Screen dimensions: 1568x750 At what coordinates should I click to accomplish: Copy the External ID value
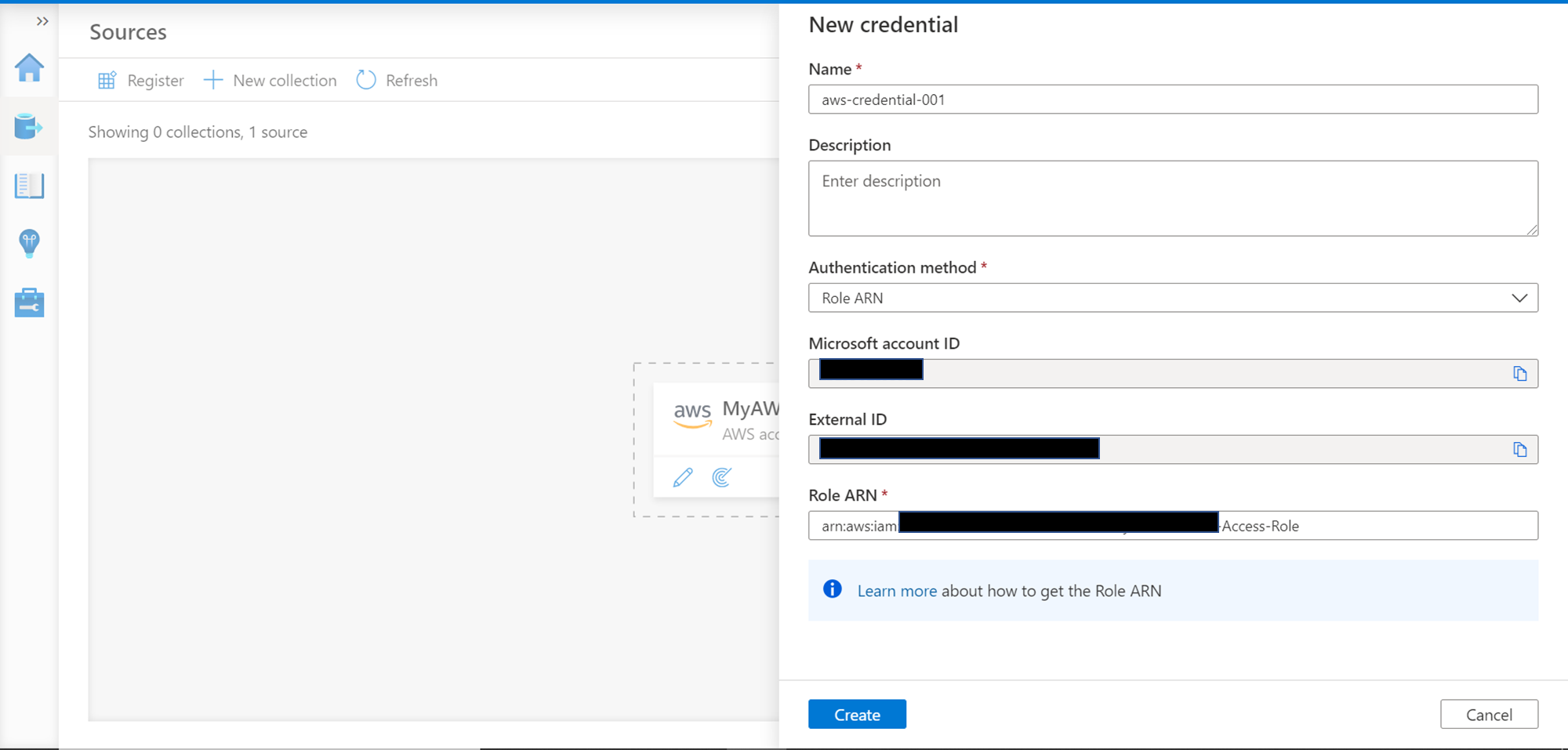[1519, 450]
